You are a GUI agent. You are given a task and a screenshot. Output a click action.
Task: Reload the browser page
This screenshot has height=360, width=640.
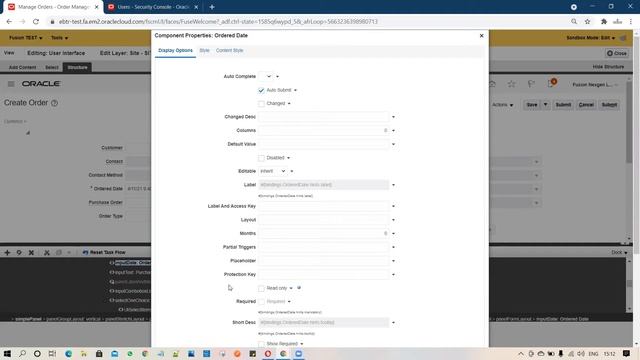tap(36, 22)
